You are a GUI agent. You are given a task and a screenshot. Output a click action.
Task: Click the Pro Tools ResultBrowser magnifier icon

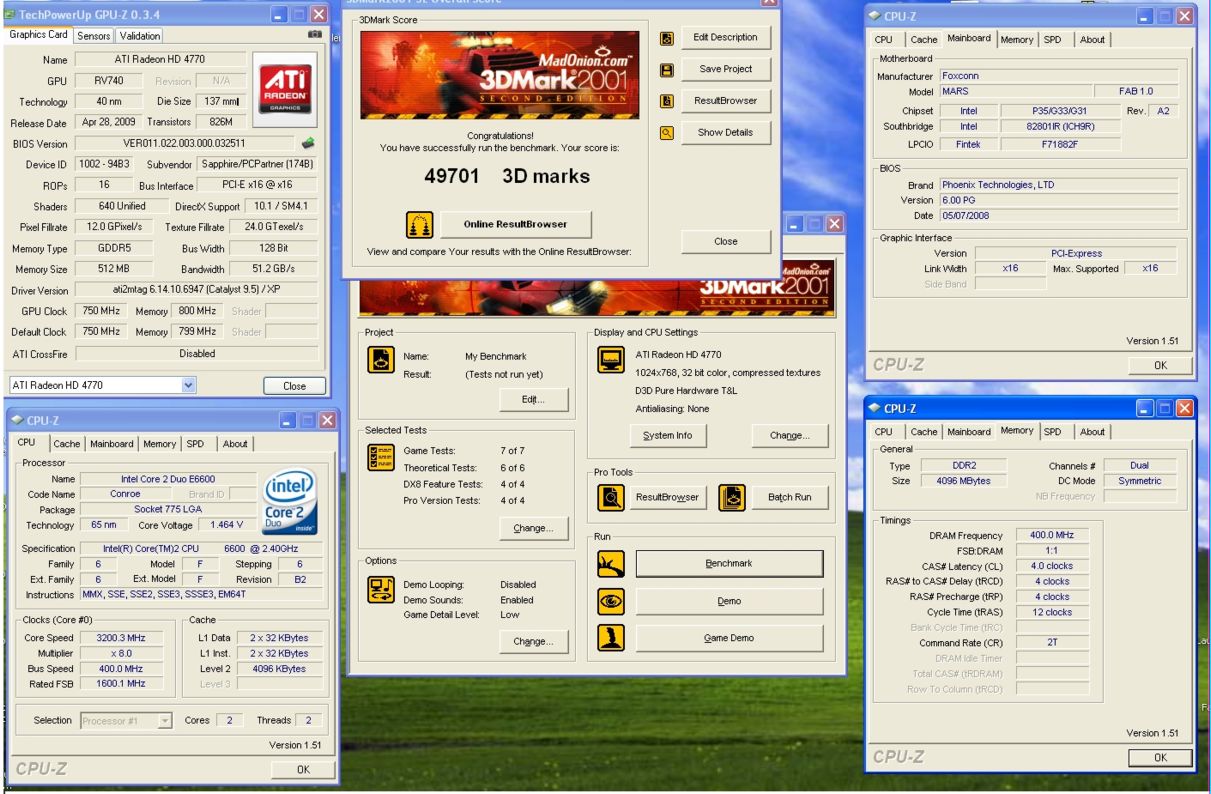[x=610, y=496]
